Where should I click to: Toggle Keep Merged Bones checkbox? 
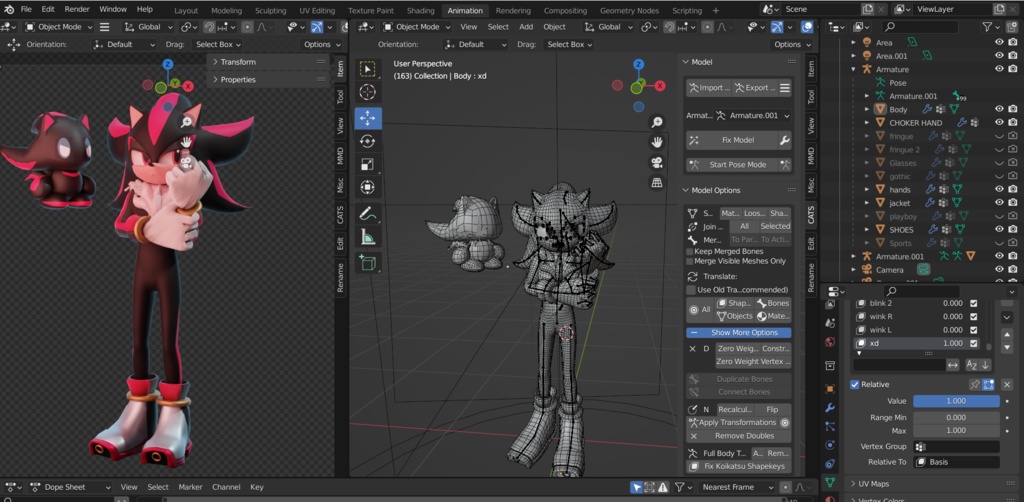point(690,251)
